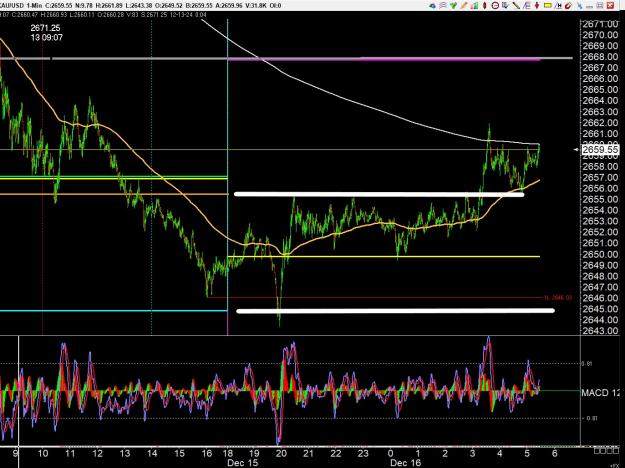This screenshot has height=468, width=625.
Task: Click the 13 09:07 crosshair time readout
Action: click(47, 37)
